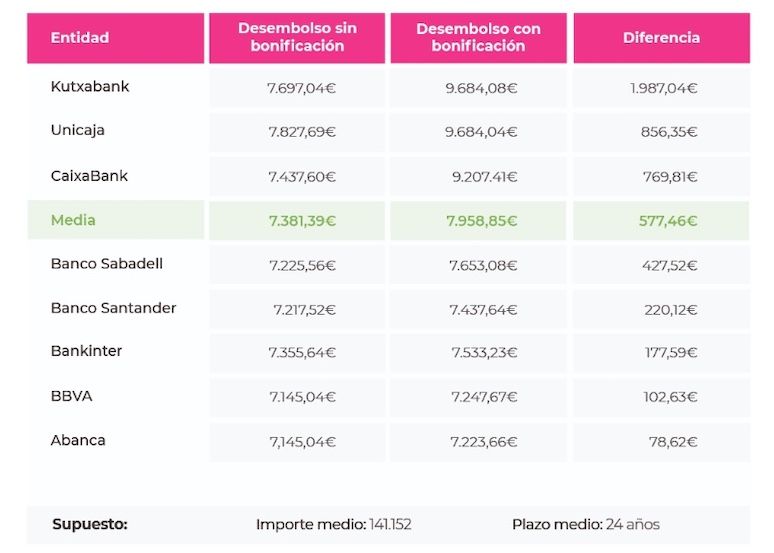
Task: Click the Importe medio 141.152 text
Action: [x=334, y=524]
